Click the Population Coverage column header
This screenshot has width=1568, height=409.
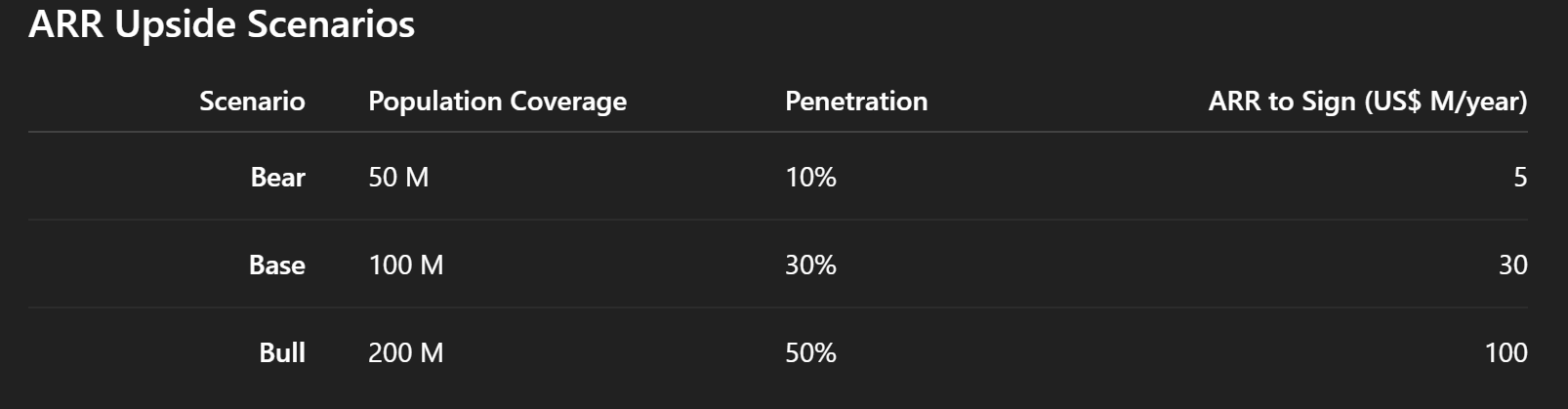coord(497,102)
